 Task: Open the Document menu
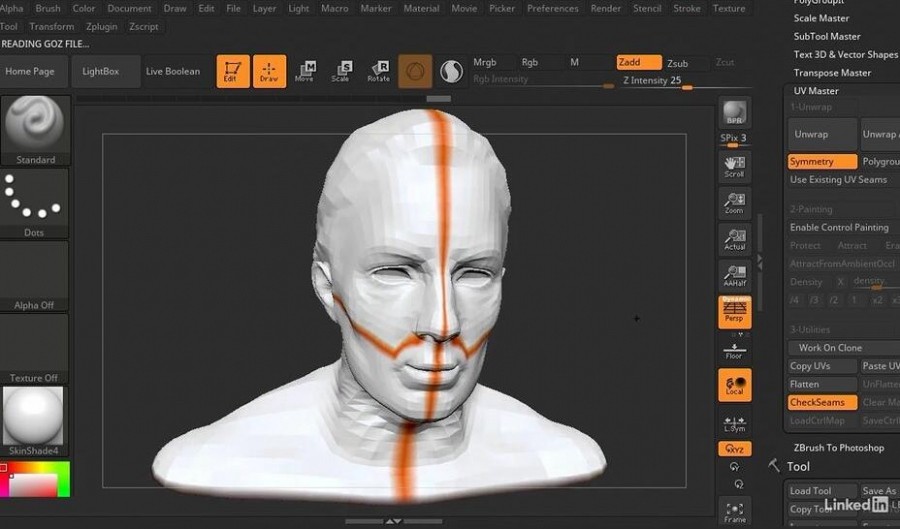click(129, 8)
